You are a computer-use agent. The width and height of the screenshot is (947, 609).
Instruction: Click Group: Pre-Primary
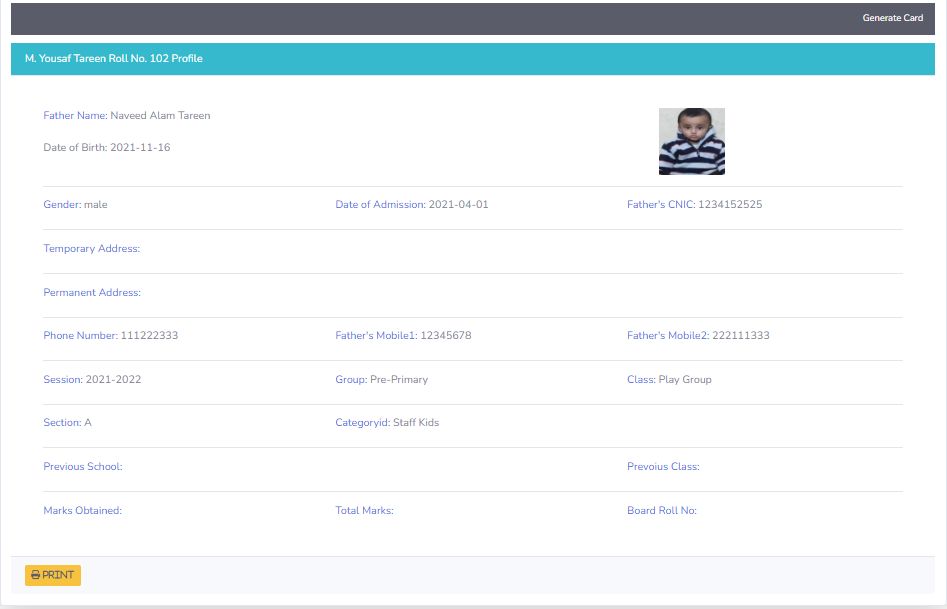(382, 379)
